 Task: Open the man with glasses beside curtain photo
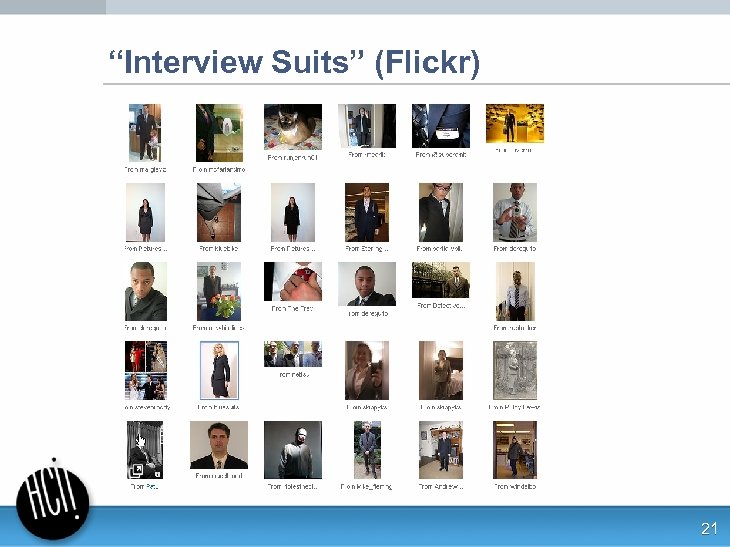(441, 212)
